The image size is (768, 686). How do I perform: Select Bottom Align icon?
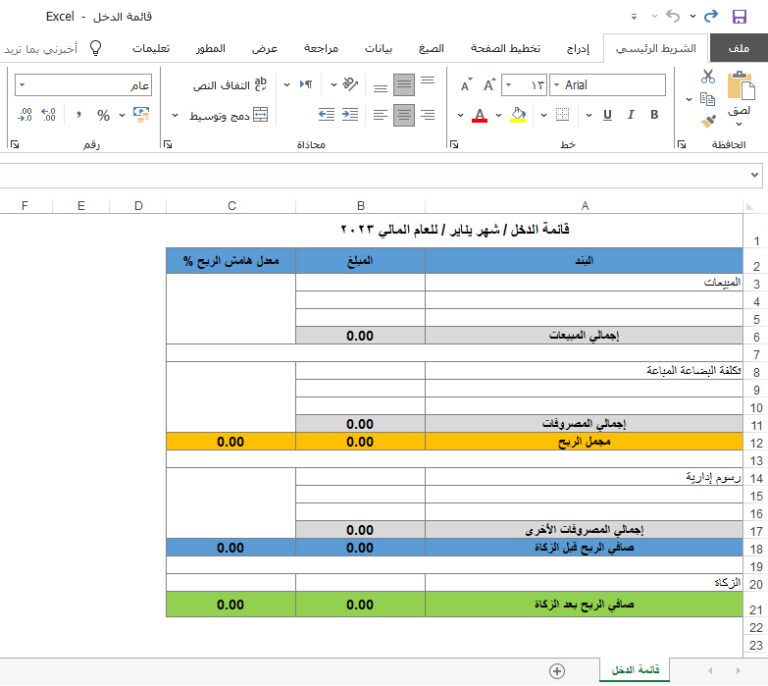380,88
